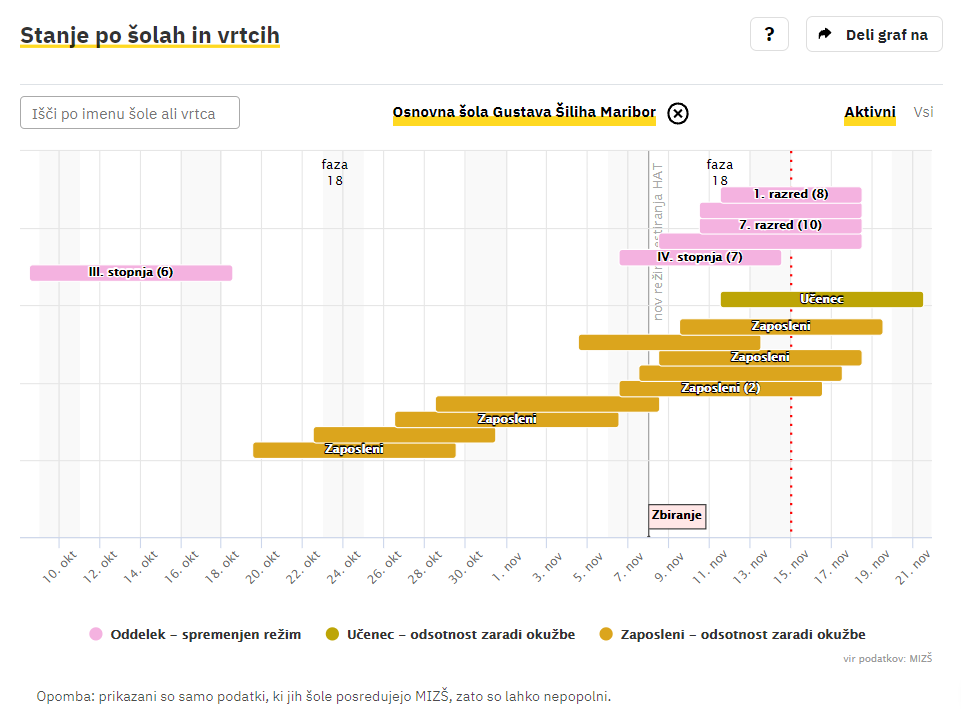Image resolution: width=961 pixels, height=717 pixels.
Task: Click the school name search field
Action: (130, 113)
